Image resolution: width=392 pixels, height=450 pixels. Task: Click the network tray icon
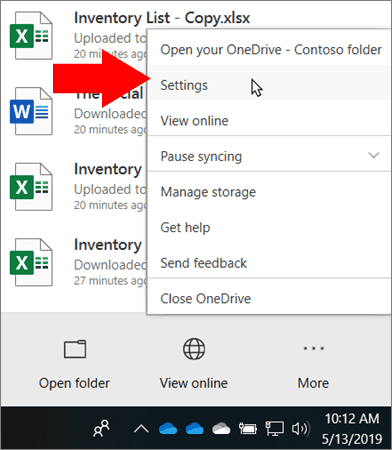coord(274,429)
